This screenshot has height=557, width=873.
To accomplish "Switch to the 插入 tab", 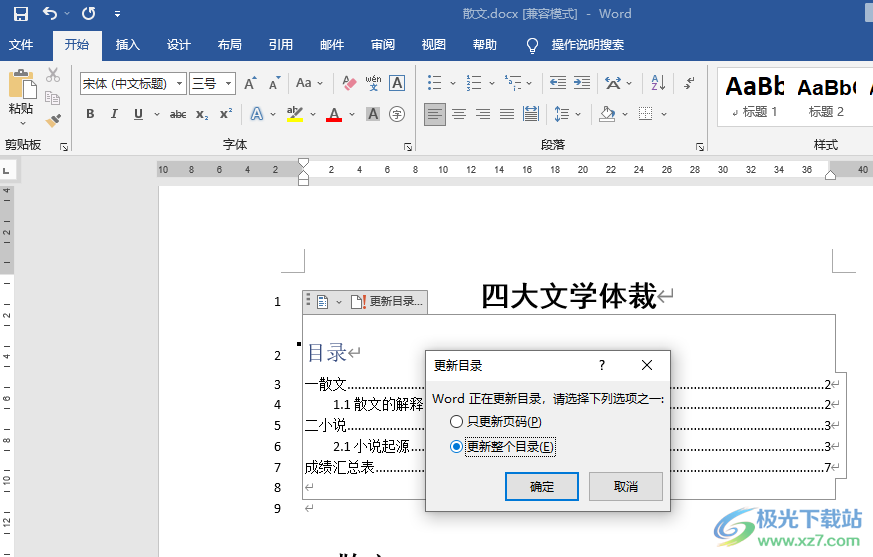I will [x=127, y=45].
